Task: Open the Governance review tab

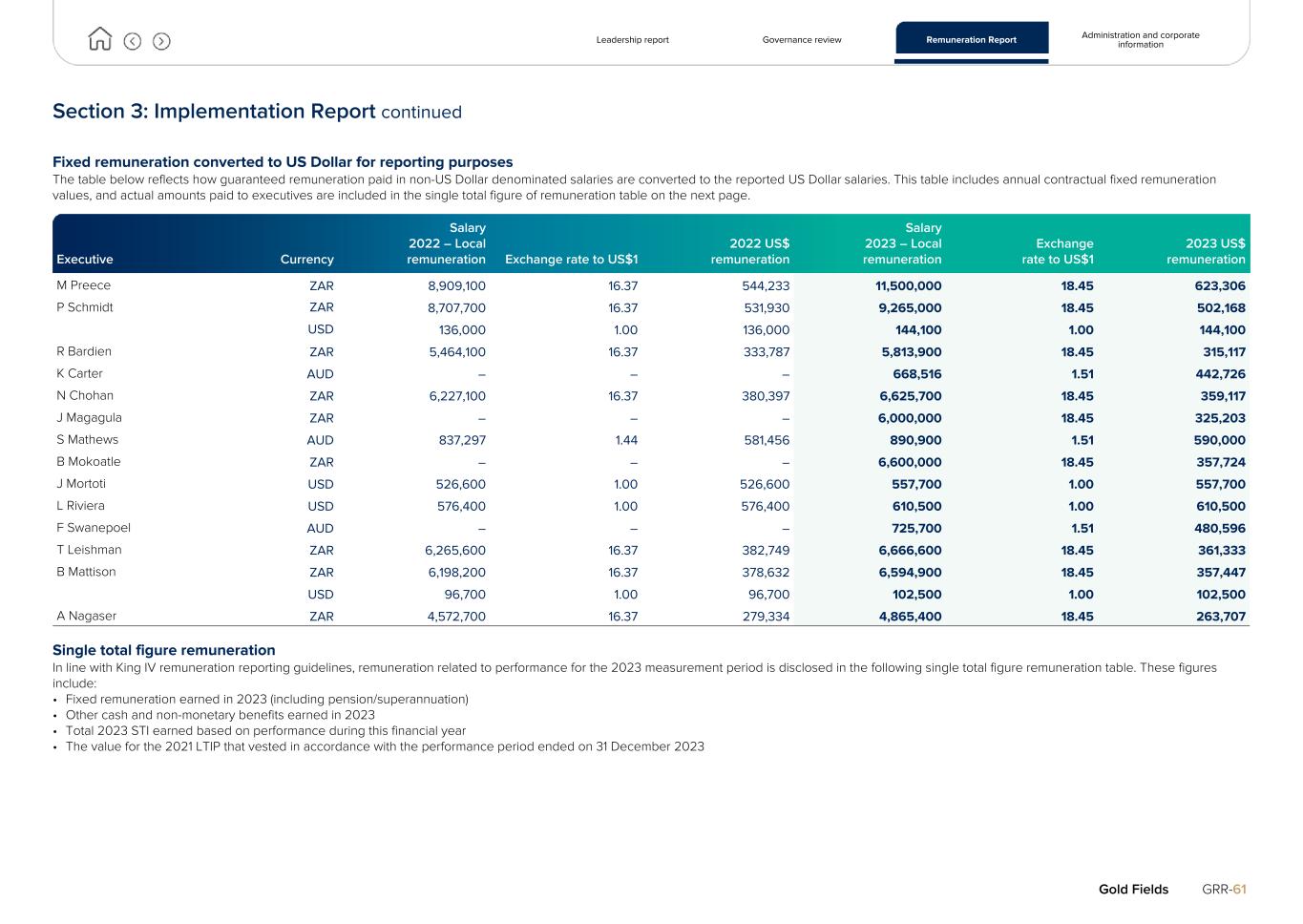Action: point(801,40)
